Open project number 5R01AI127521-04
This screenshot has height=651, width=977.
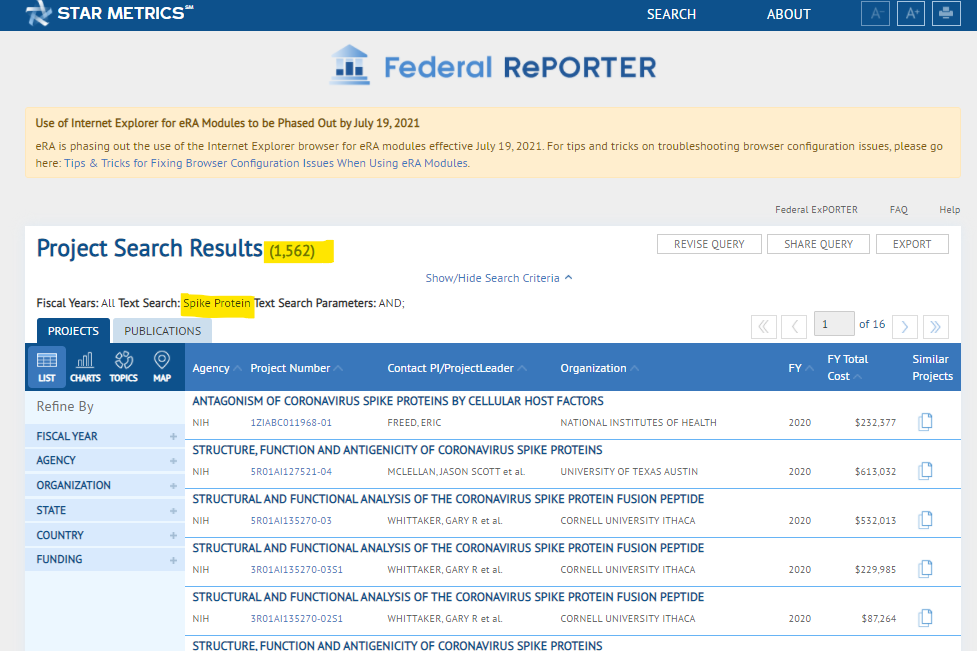tap(291, 472)
